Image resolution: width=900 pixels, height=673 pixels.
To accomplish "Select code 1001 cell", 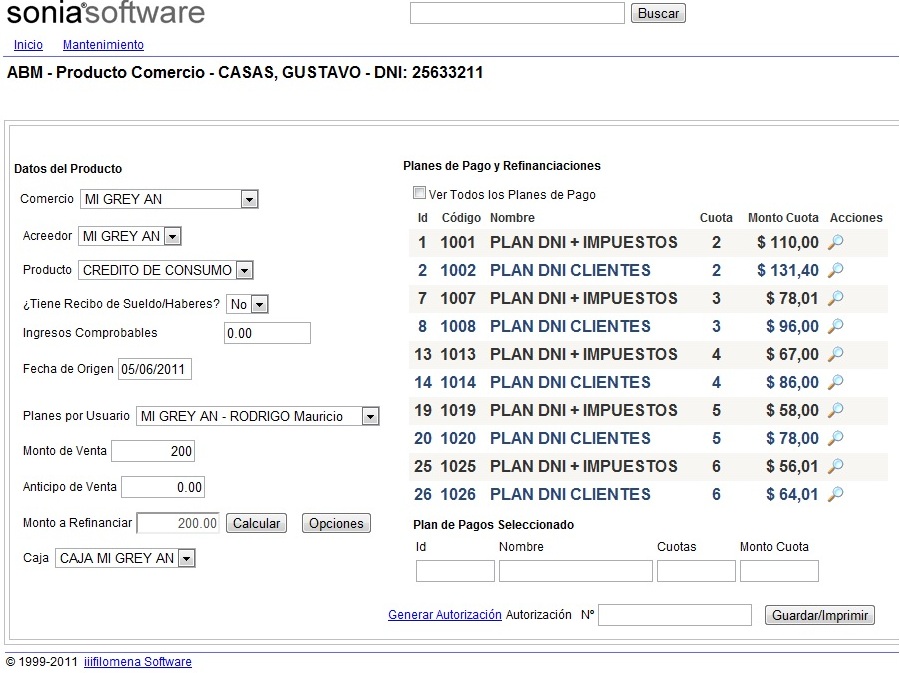I will coord(458,242).
